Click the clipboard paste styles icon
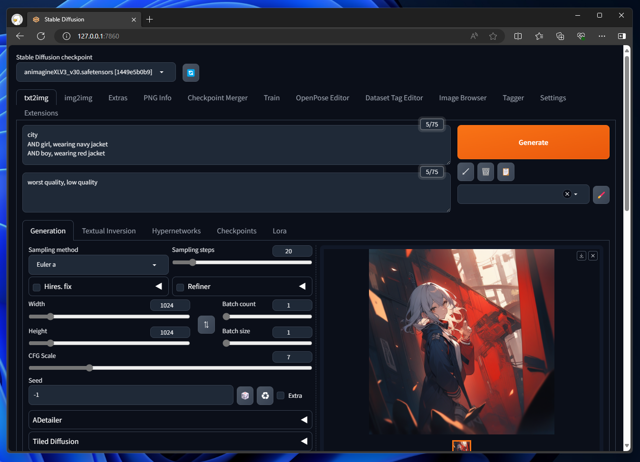 click(506, 172)
